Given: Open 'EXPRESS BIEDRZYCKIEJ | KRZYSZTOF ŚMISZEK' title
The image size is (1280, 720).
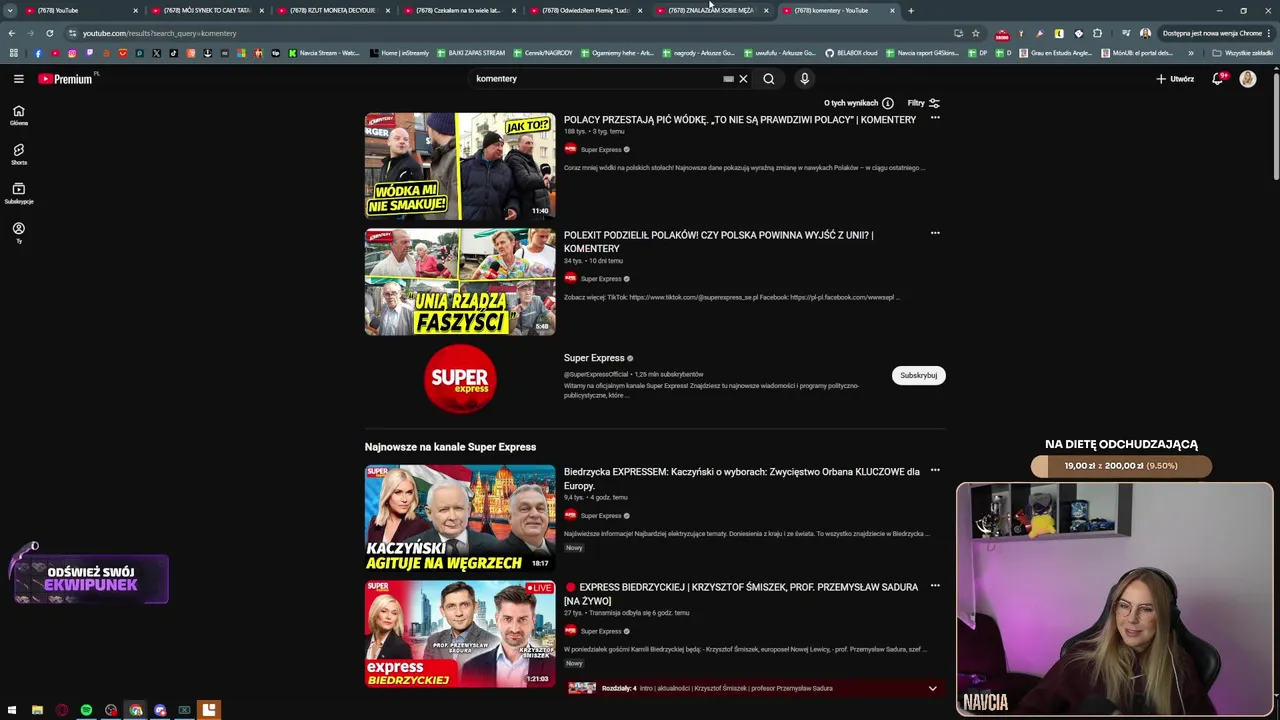Looking at the screenshot, I should pos(740,594).
